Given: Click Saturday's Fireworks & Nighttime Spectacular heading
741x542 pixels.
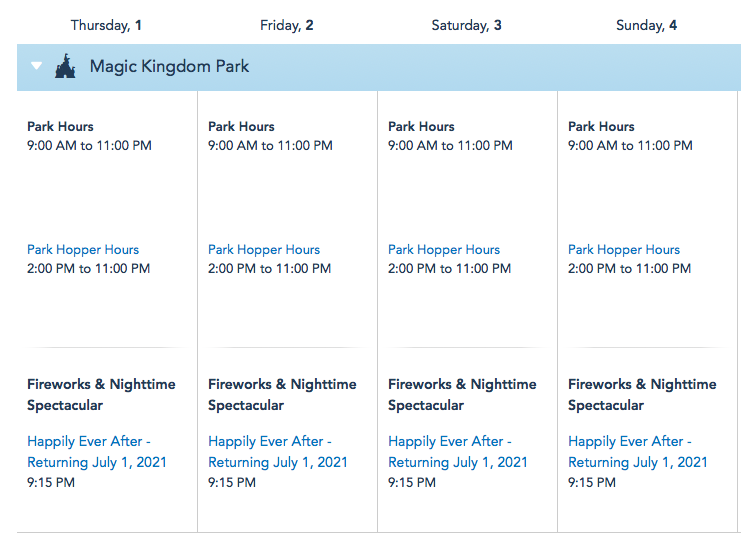Looking at the screenshot, I should (x=462, y=395).
